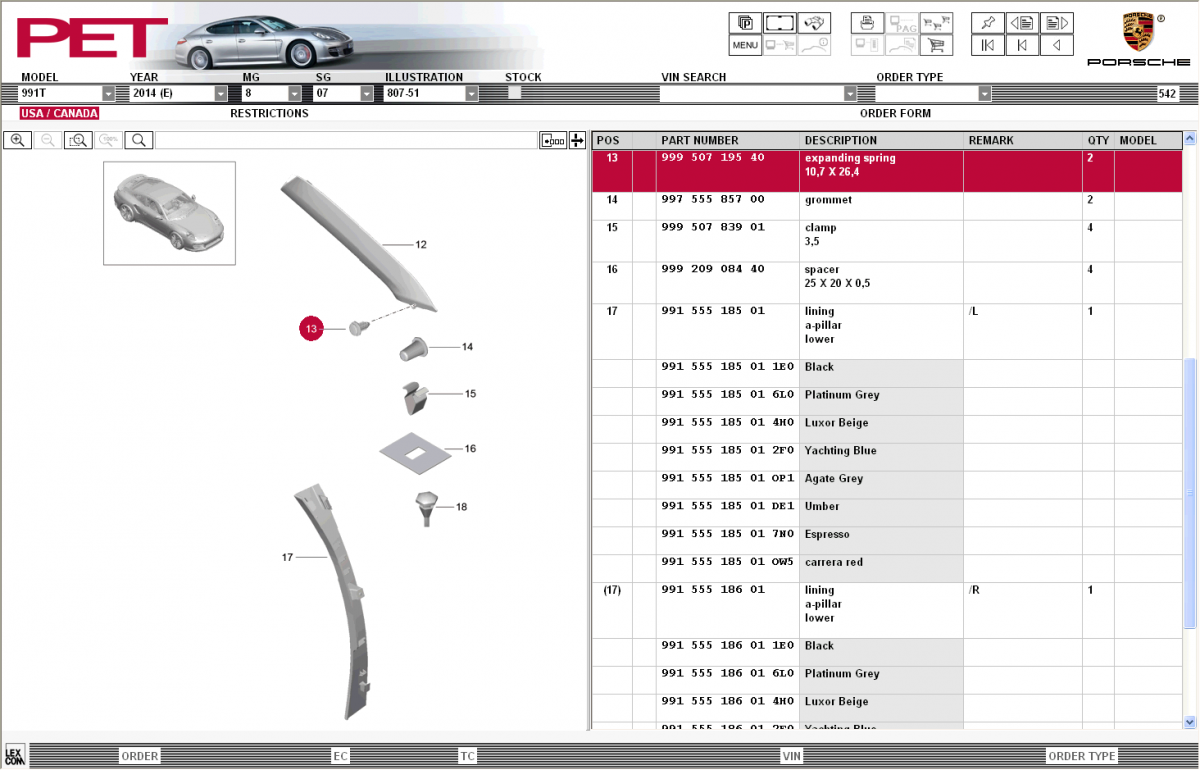This screenshot has height=770, width=1200.
Task: Select part 991 555 185 01 lining
Action: pyautogui.click(x=888, y=332)
